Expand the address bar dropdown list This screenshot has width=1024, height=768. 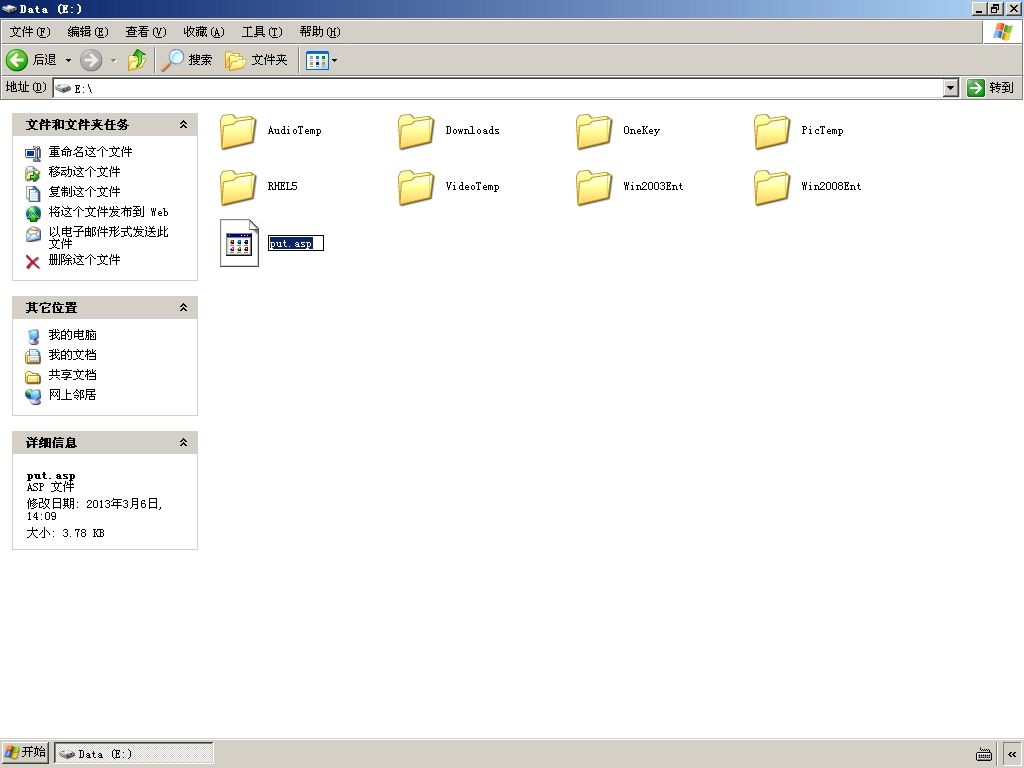coord(951,88)
